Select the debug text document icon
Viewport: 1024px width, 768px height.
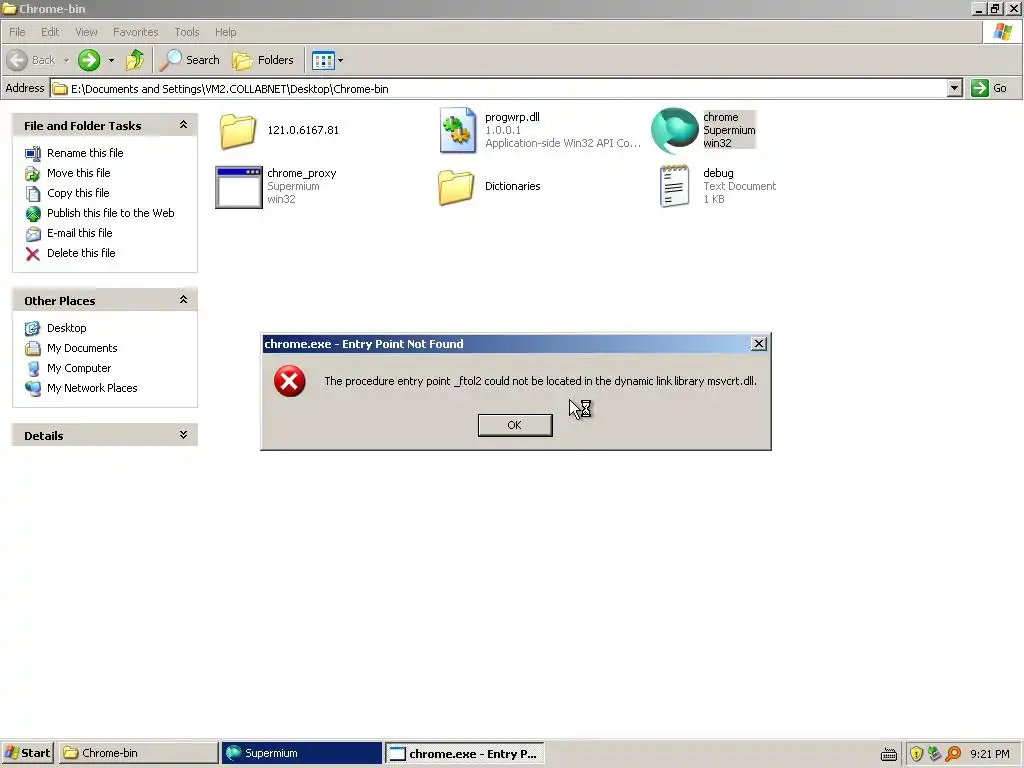675,187
